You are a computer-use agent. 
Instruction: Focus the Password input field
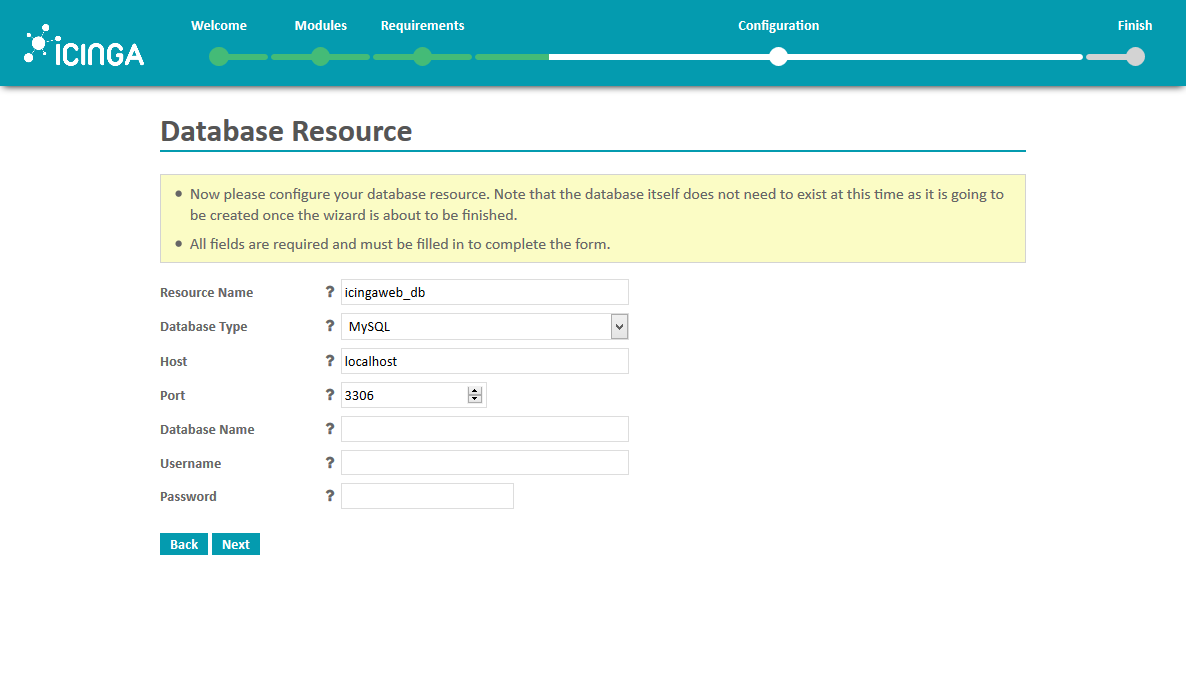(427, 496)
